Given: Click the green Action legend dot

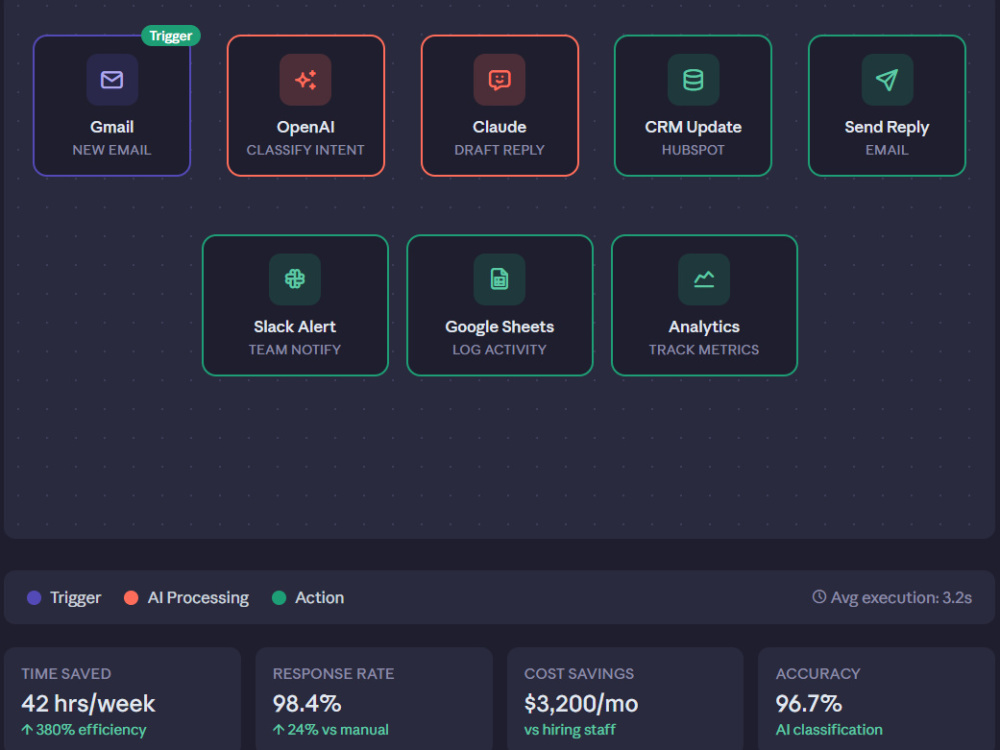Looking at the screenshot, I should point(279,598).
